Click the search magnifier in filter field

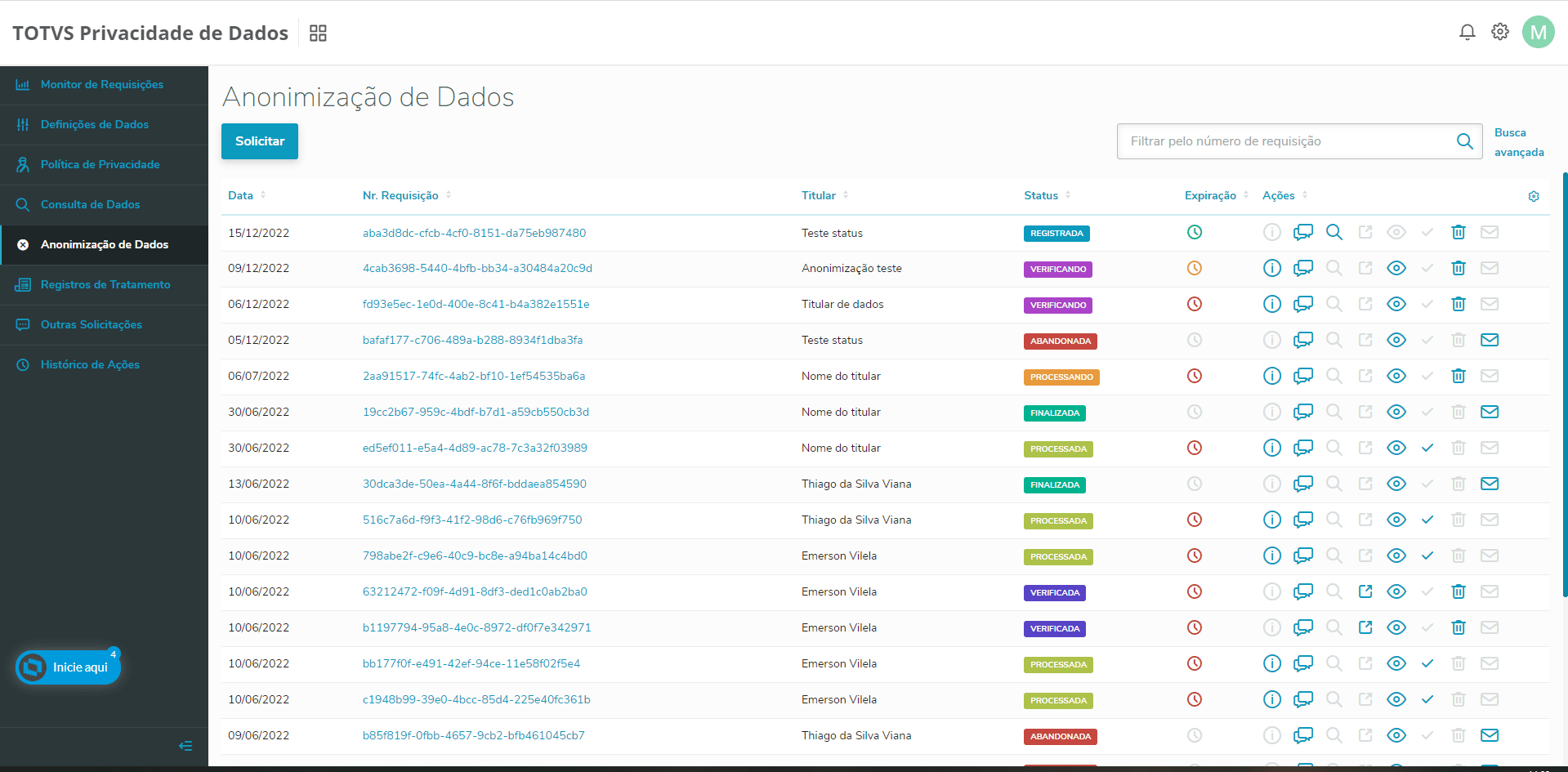coord(1465,141)
